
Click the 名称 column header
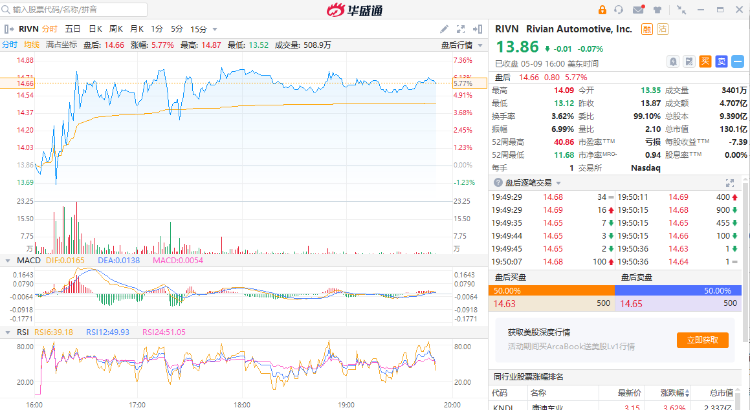click(x=538, y=393)
